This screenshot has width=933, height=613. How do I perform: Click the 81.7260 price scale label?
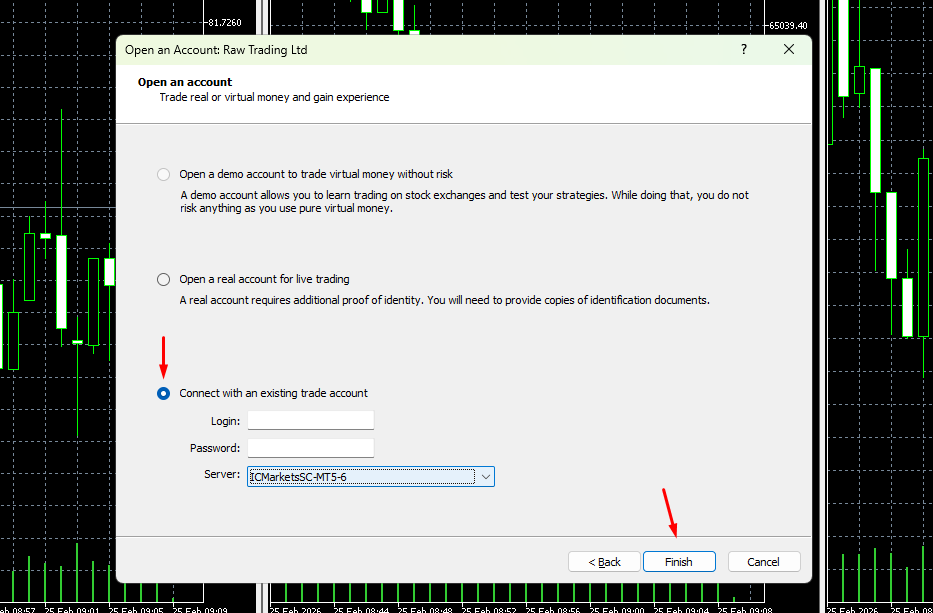click(223, 22)
